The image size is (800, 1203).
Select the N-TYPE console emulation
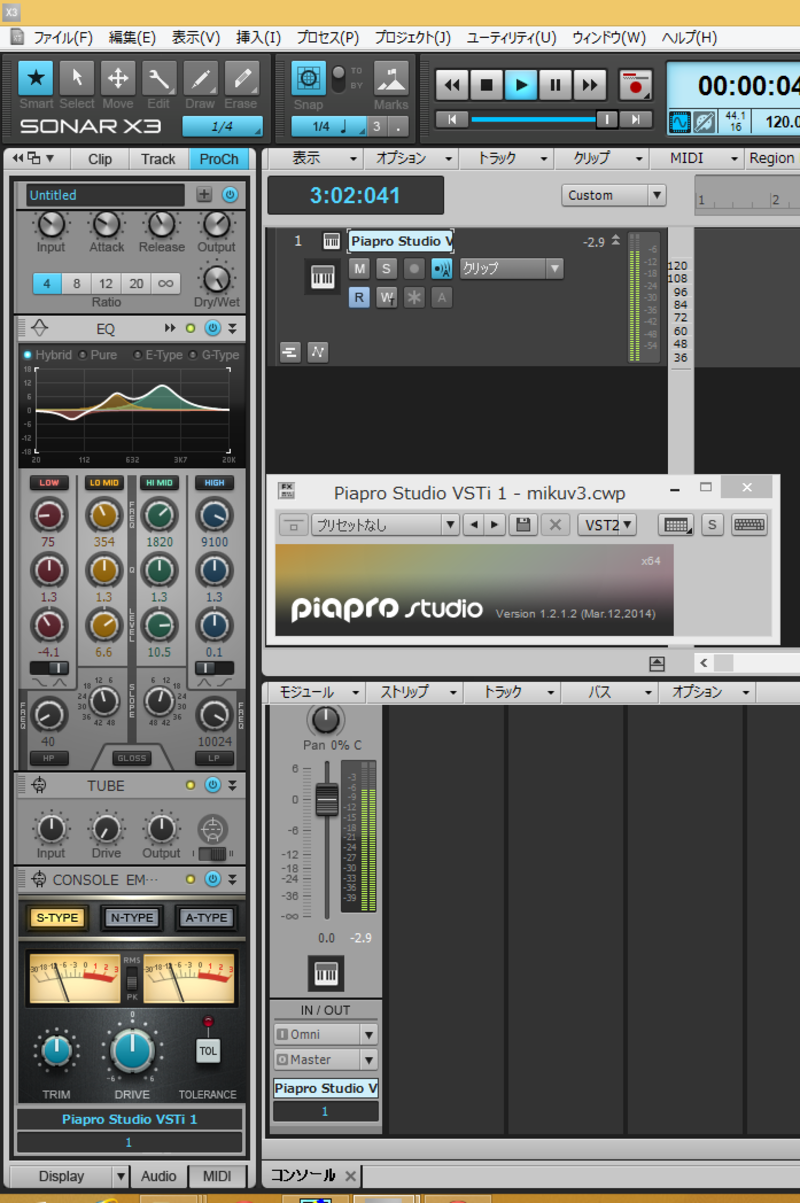click(x=132, y=918)
